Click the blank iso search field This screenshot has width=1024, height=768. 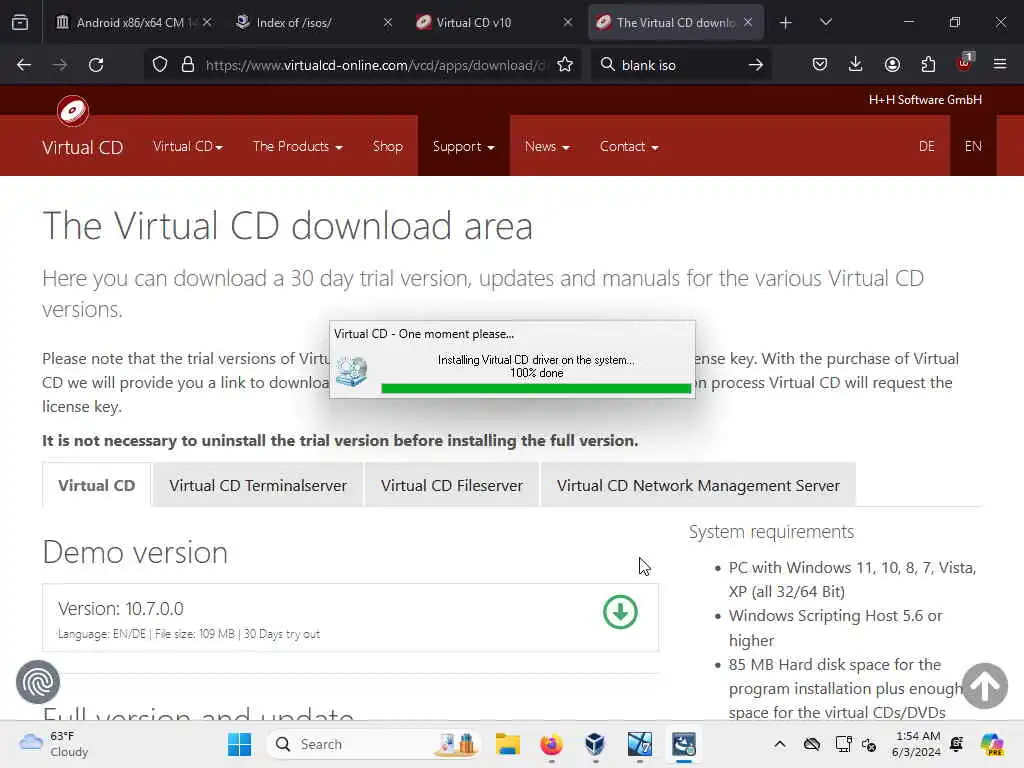[x=679, y=65]
